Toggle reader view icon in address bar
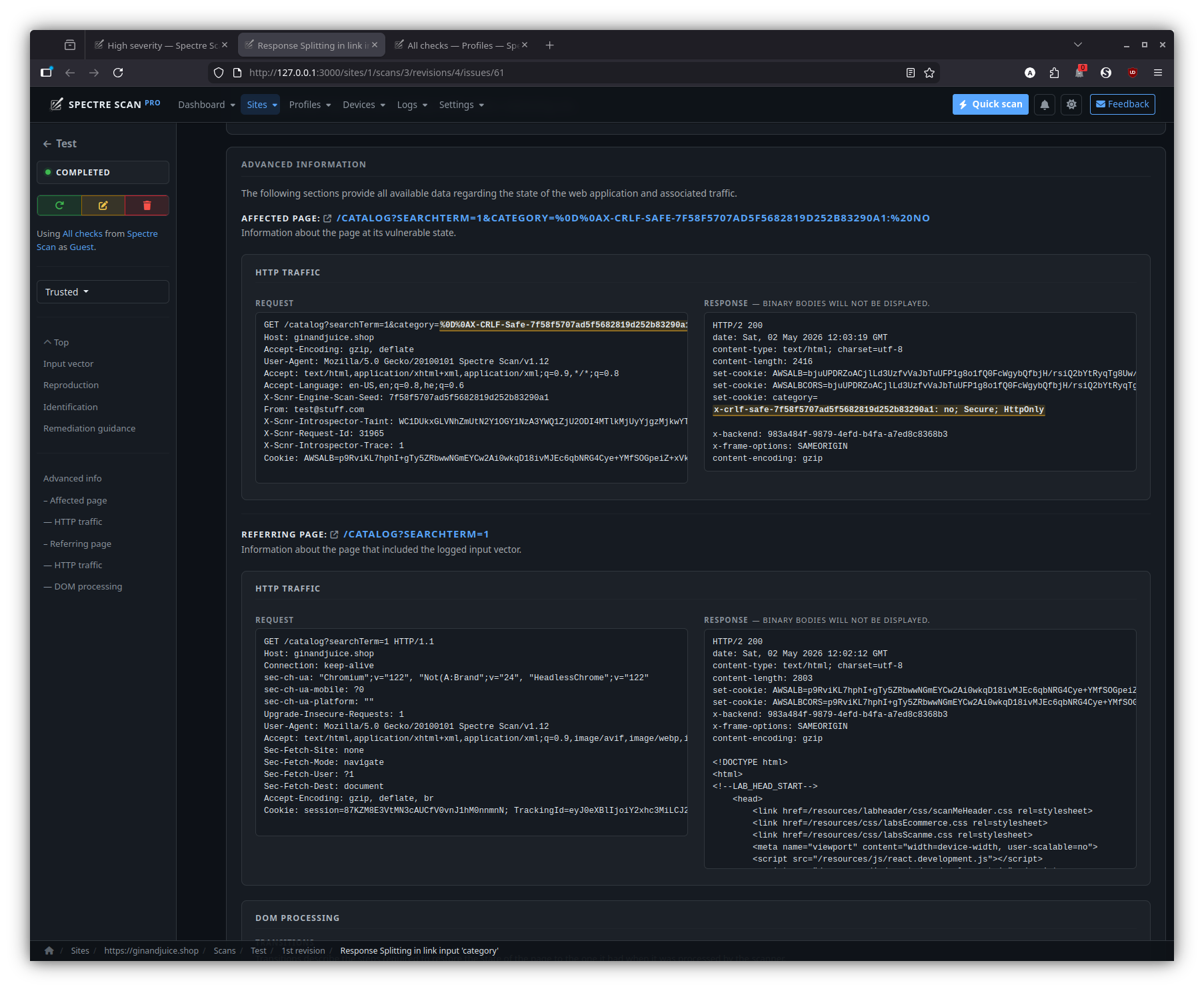1204x991 pixels. (x=911, y=73)
